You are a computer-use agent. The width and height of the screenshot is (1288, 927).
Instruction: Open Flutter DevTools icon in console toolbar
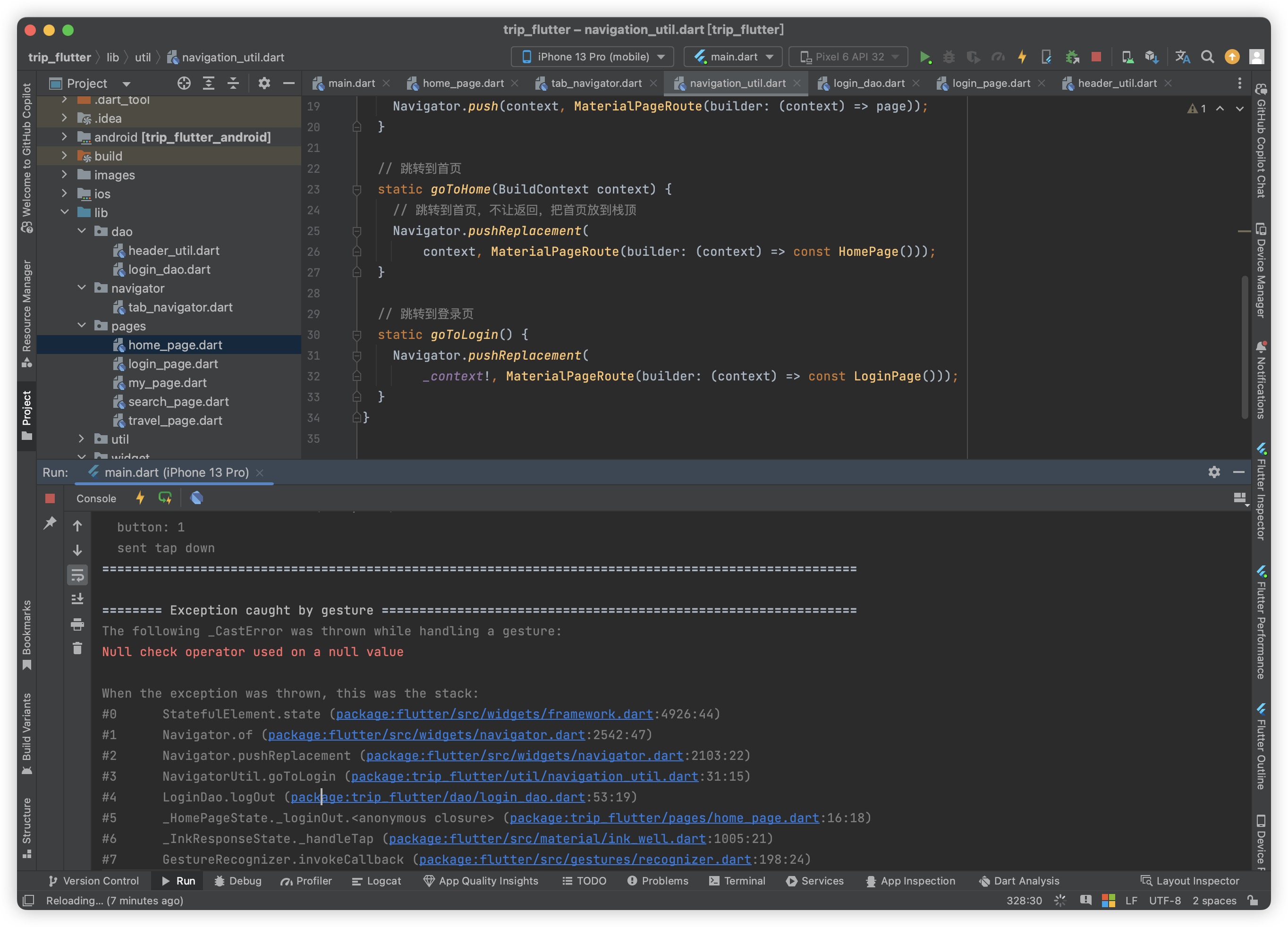click(x=196, y=498)
